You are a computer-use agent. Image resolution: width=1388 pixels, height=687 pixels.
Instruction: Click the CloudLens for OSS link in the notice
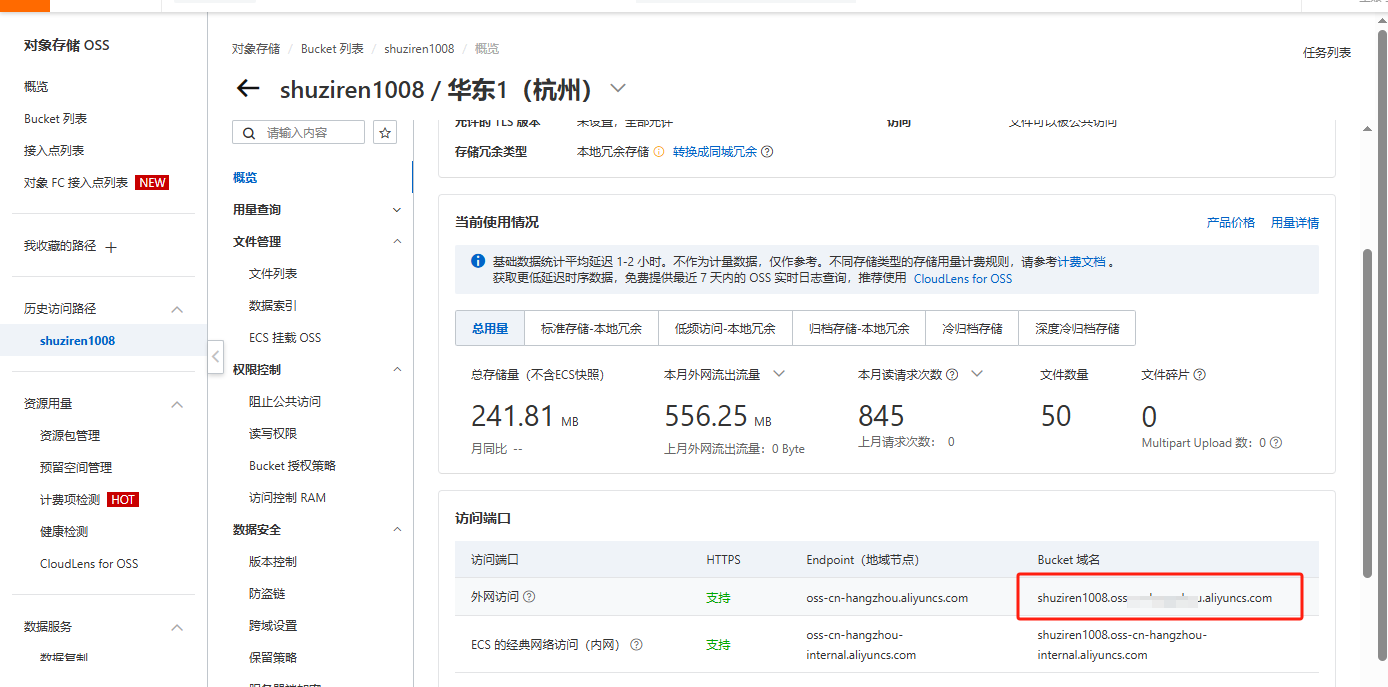tap(963, 279)
